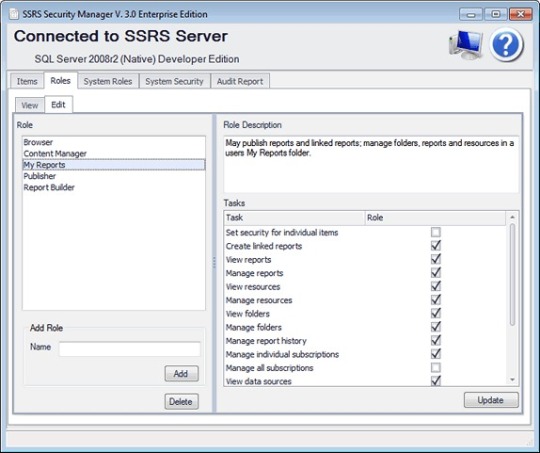The image size is (540, 453).
Task: Switch to the System Roles tab
Action: pos(108,81)
